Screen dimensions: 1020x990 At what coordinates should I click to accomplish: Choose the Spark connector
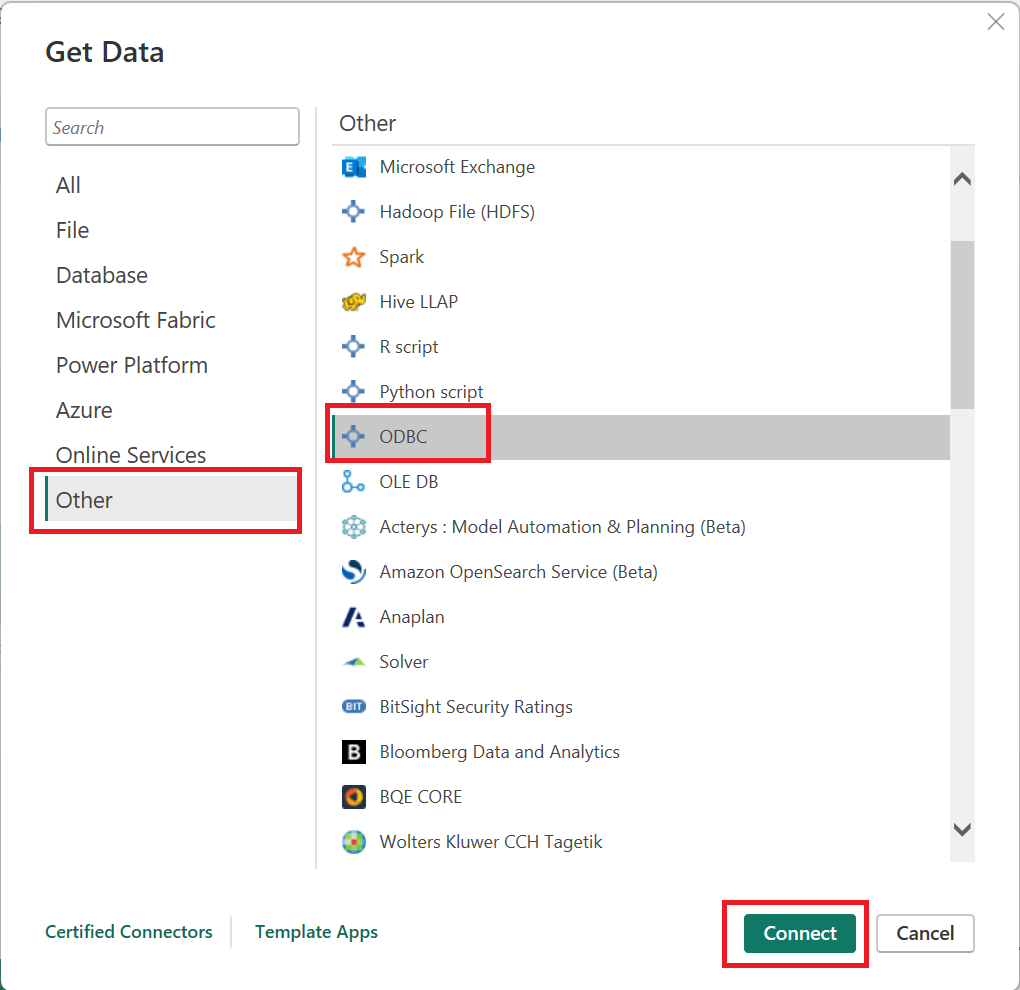click(401, 257)
